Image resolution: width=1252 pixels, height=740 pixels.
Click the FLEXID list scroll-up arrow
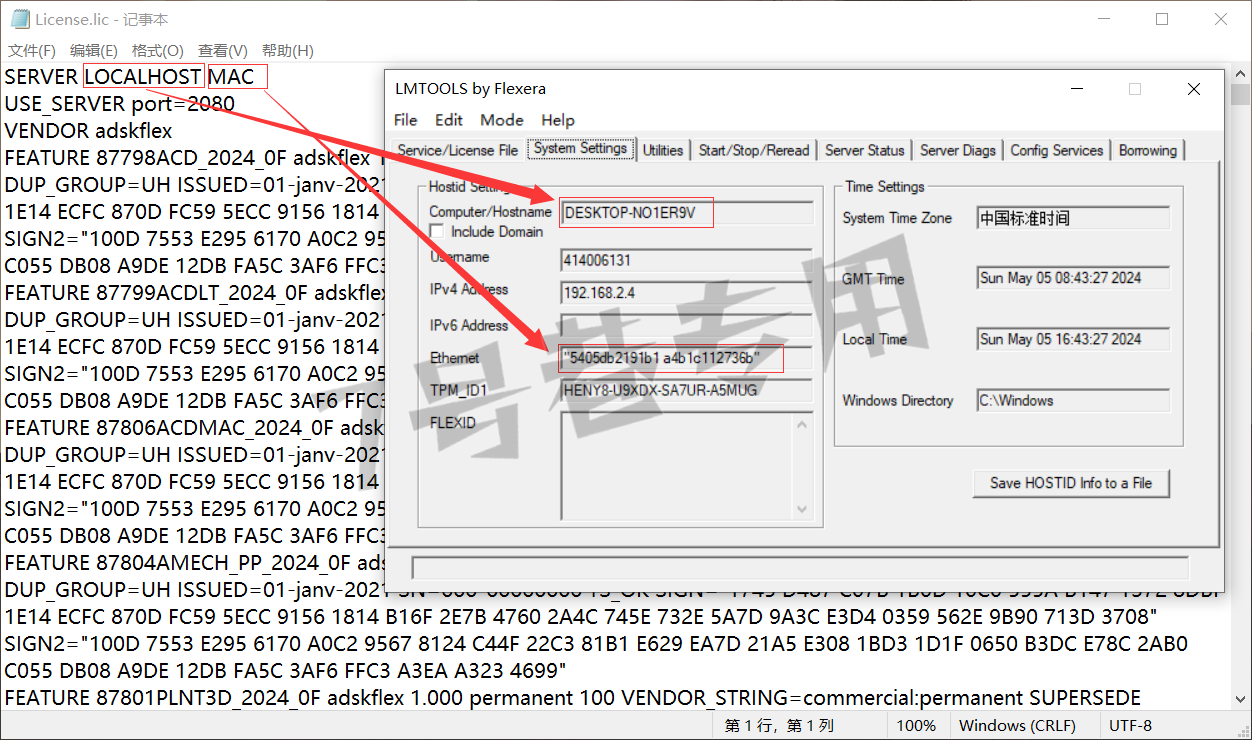point(804,424)
